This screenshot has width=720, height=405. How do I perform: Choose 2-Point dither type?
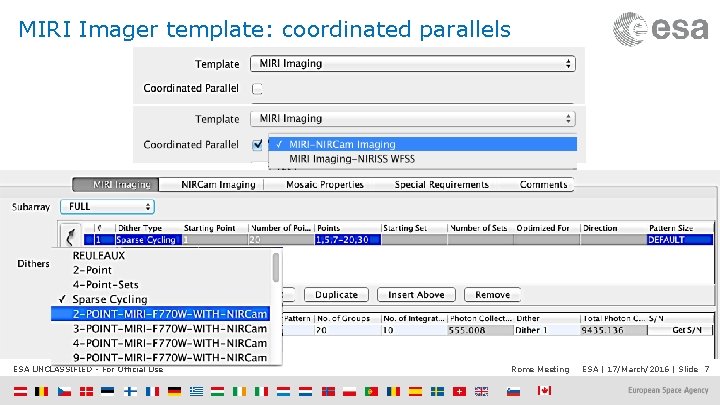pyautogui.click(x=92, y=270)
